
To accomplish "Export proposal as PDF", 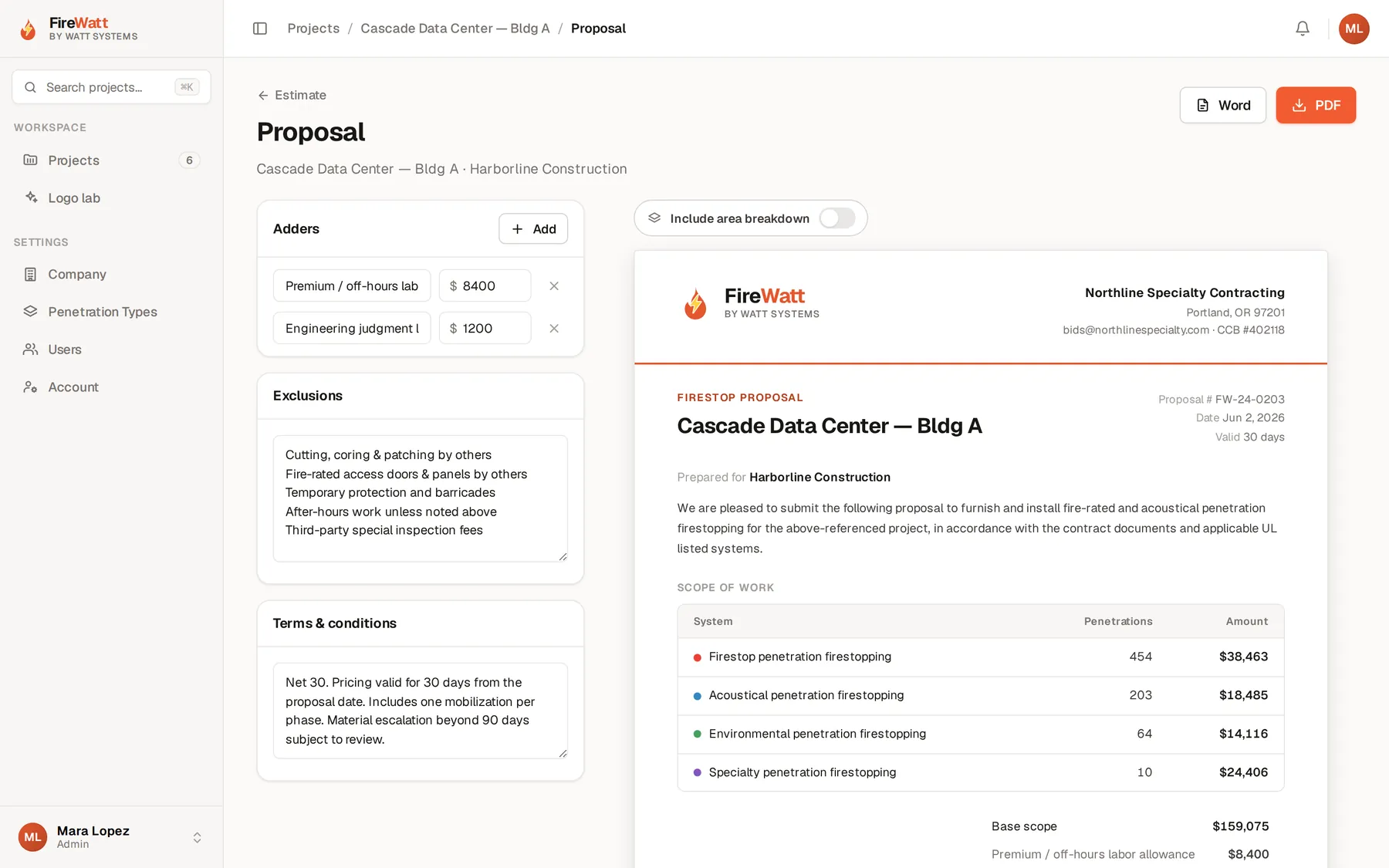I will (x=1316, y=105).
